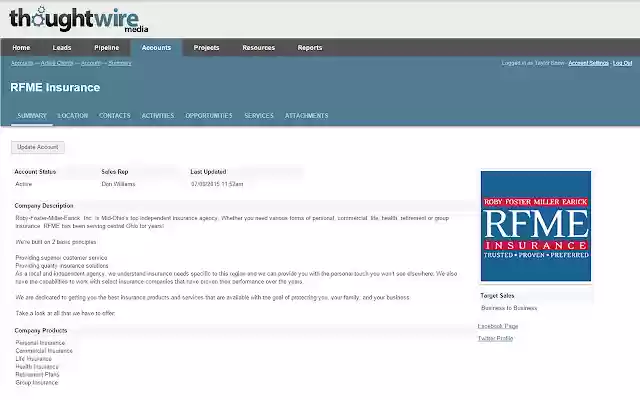Select the SUMMARY tab

(32, 116)
